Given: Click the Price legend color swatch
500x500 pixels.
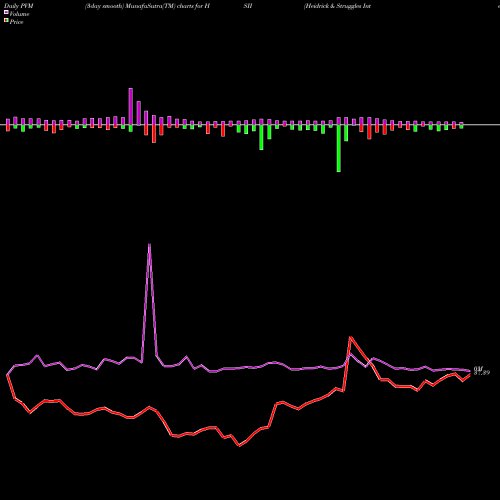Looking at the screenshot, I should [6, 21].
